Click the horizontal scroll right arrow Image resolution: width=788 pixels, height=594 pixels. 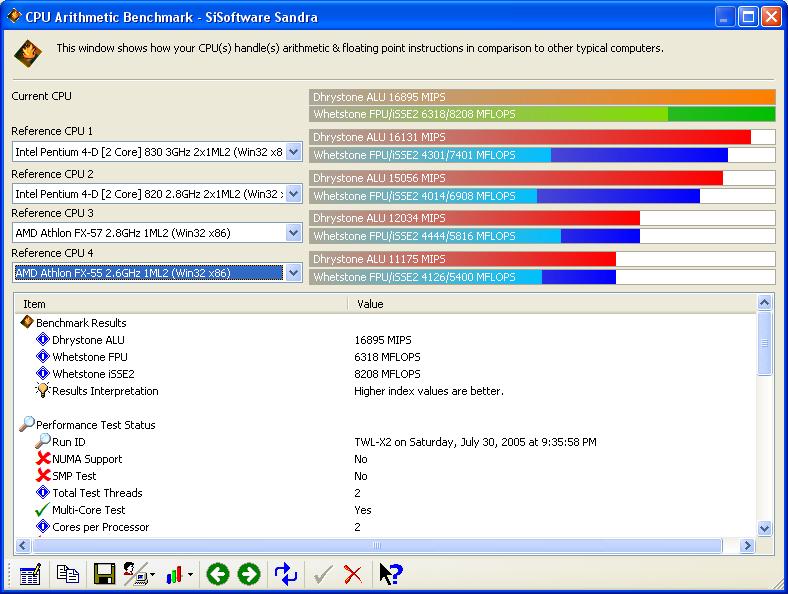click(747, 545)
